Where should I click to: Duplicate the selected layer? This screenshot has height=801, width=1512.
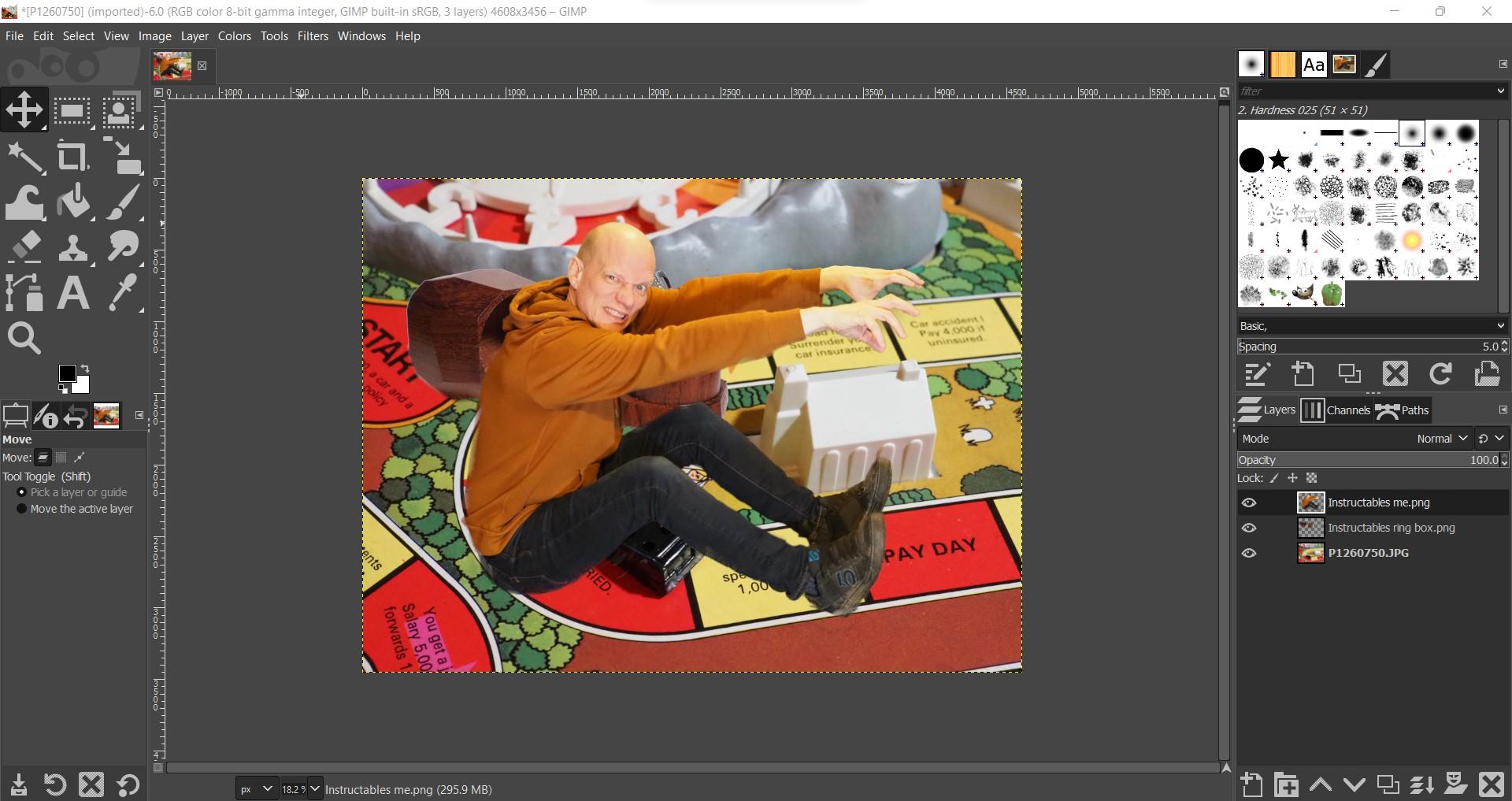click(1388, 784)
